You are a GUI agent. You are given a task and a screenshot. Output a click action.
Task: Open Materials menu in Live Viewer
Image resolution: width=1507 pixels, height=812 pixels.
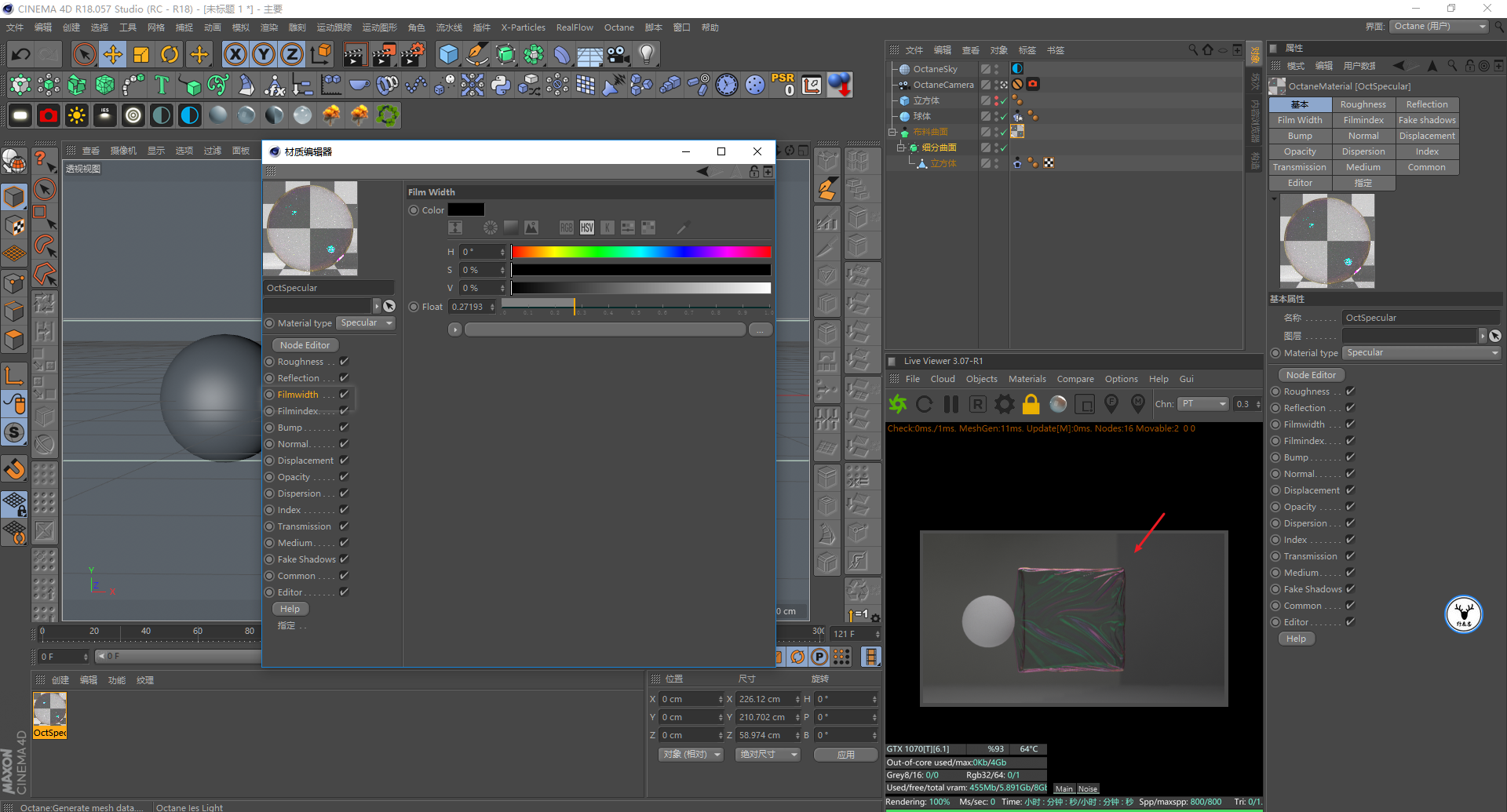pyautogui.click(x=1027, y=379)
